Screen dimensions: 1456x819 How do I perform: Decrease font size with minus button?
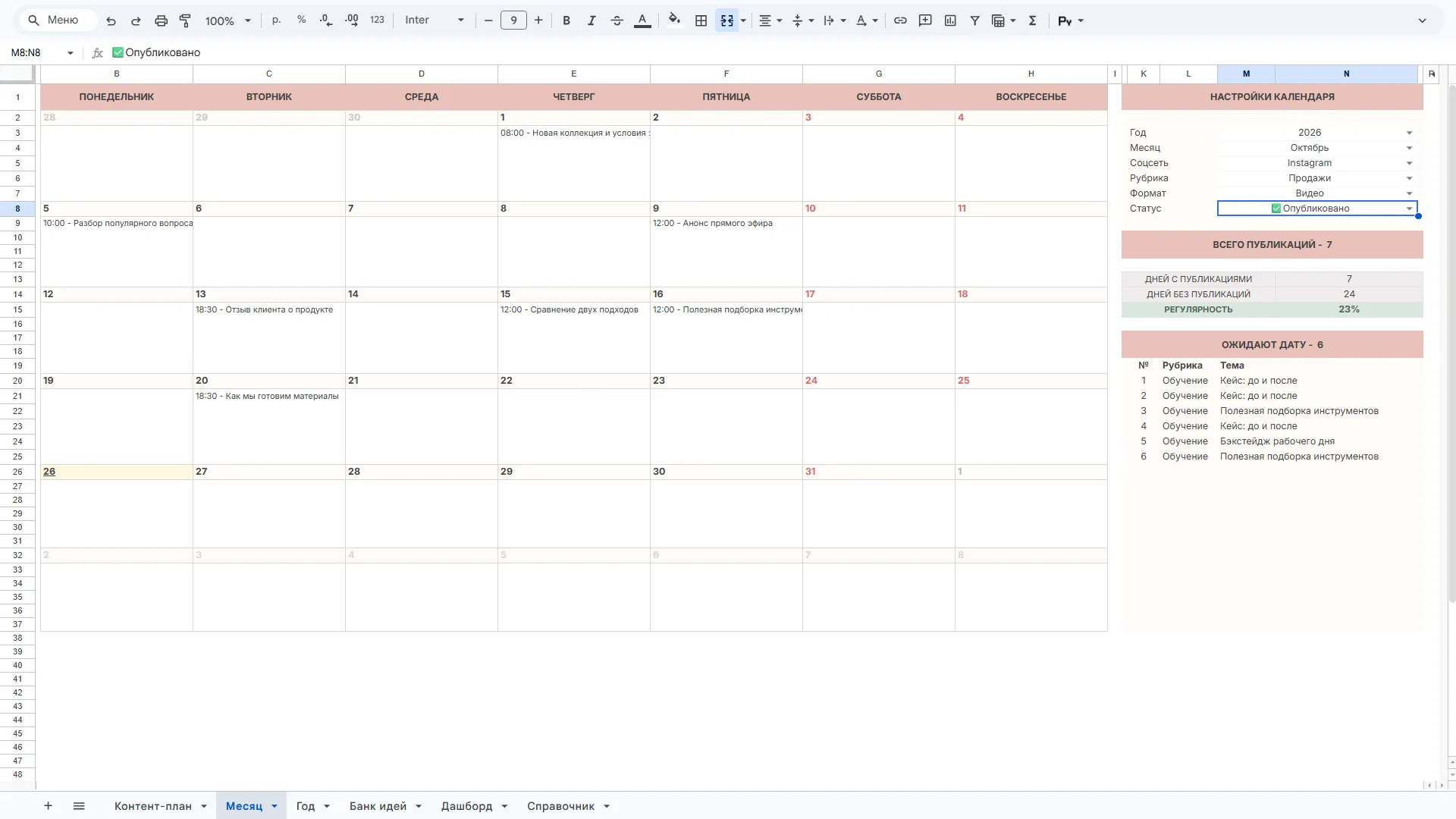(x=488, y=20)
